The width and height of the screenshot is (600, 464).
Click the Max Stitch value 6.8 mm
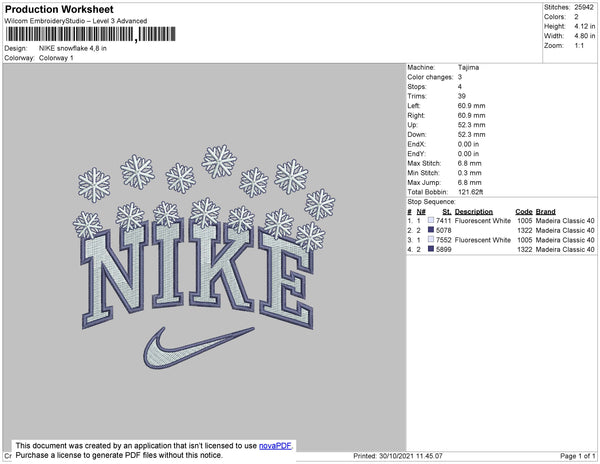pos(470,163)
